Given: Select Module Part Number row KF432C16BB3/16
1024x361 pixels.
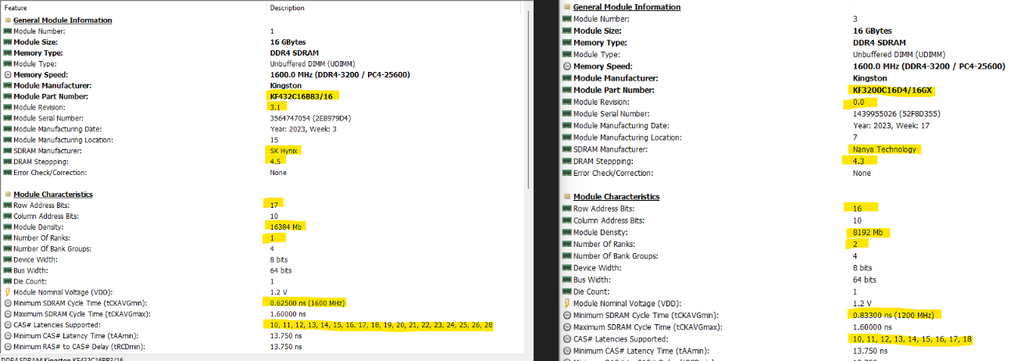Looking at the screenshot, I should pyautogui.click(x=263, y=97).
